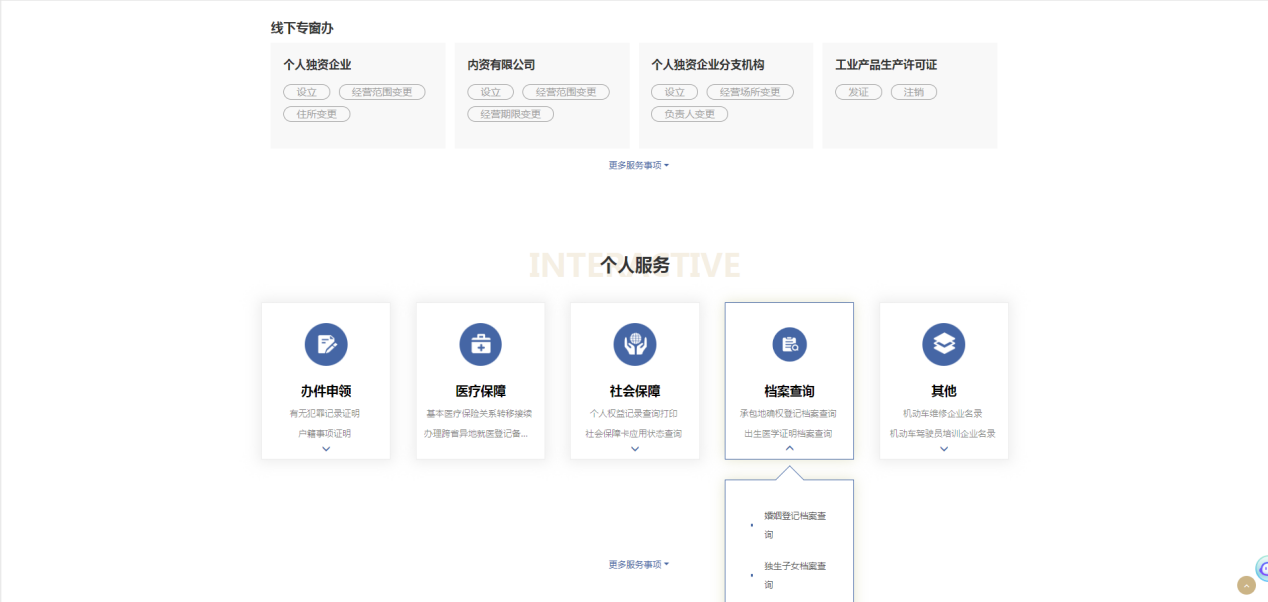The width and height of the screenshot is (1268, 602).
Task: Click 设立 under 内资有限公司
Action: tap(490, 92)
